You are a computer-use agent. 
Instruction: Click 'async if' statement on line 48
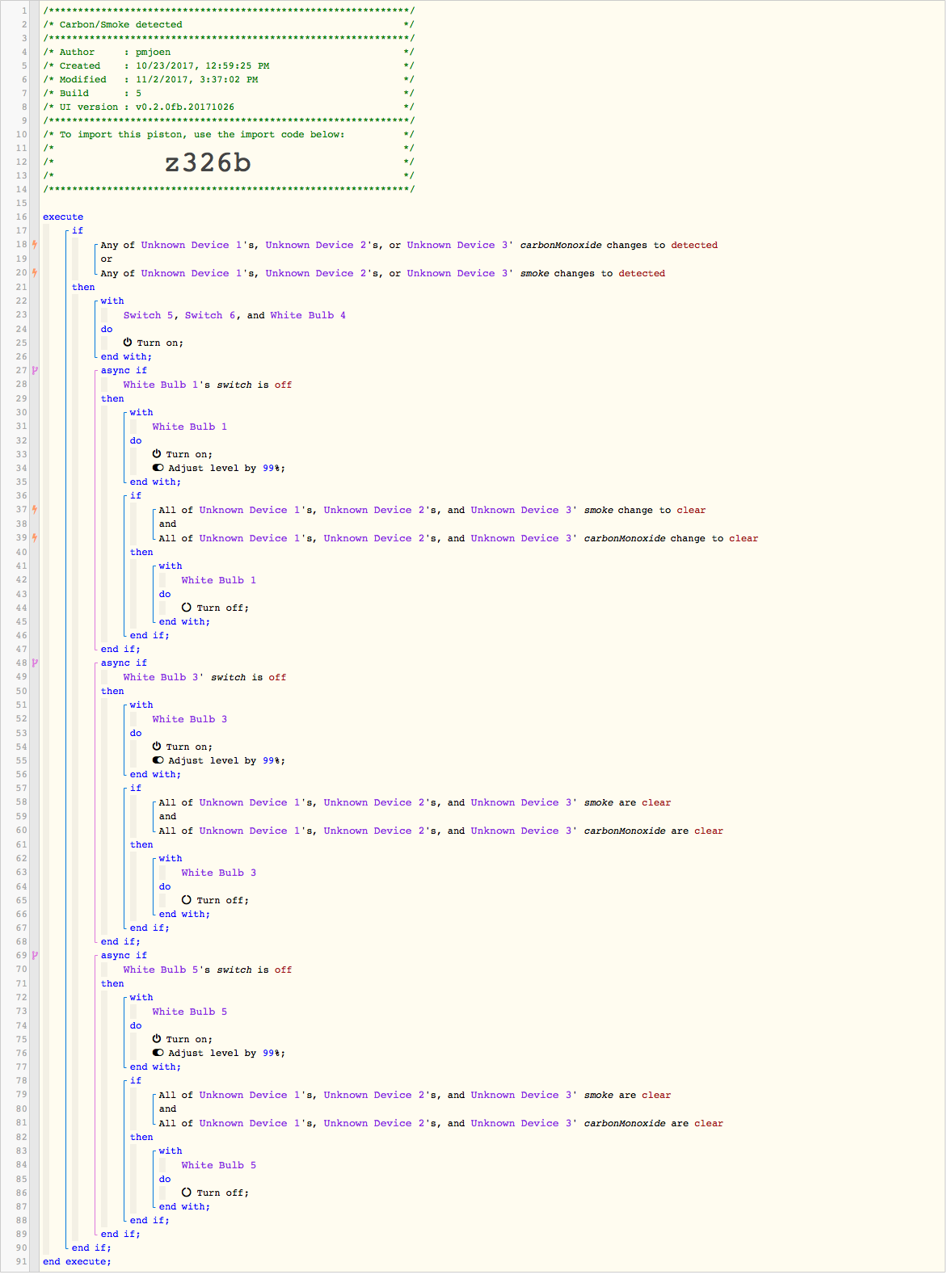[124, 663]
